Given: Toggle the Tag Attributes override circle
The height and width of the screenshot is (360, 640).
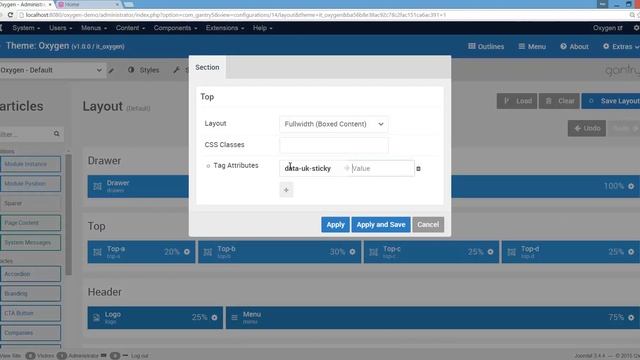Looking at the screenshot, I should pos(208,166).
